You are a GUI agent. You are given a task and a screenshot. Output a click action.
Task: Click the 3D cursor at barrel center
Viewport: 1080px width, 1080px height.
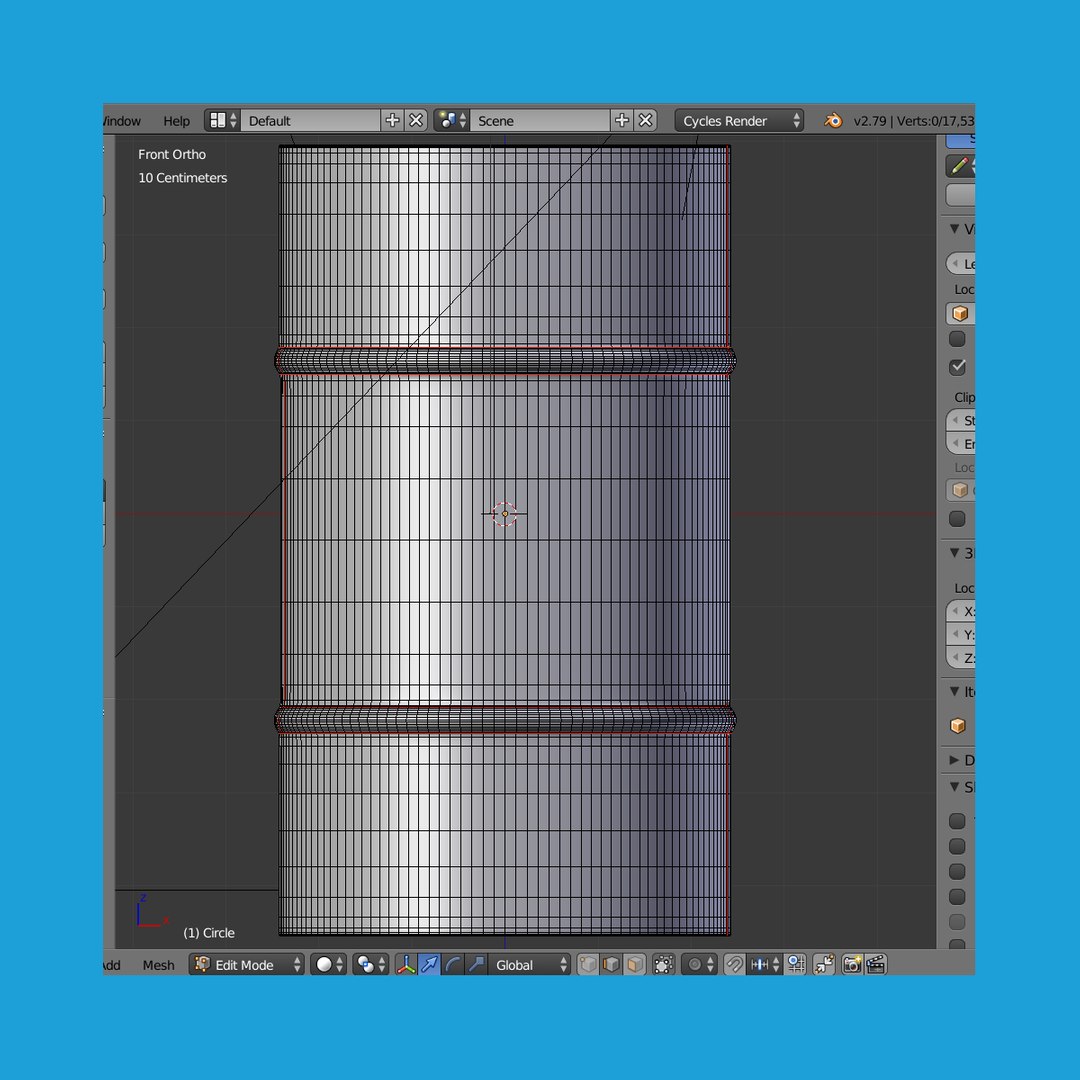pyautogui.click(x=505, y=514)
